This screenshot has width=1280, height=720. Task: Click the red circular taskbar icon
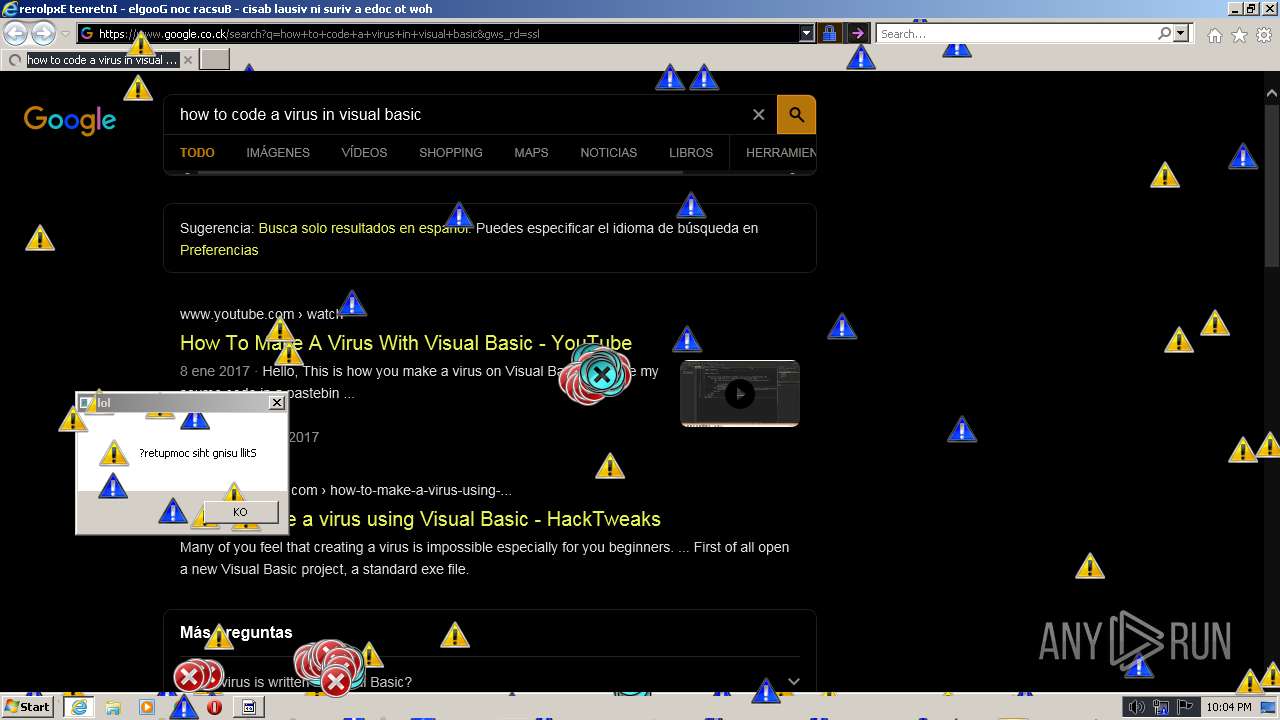pos(214,707)
